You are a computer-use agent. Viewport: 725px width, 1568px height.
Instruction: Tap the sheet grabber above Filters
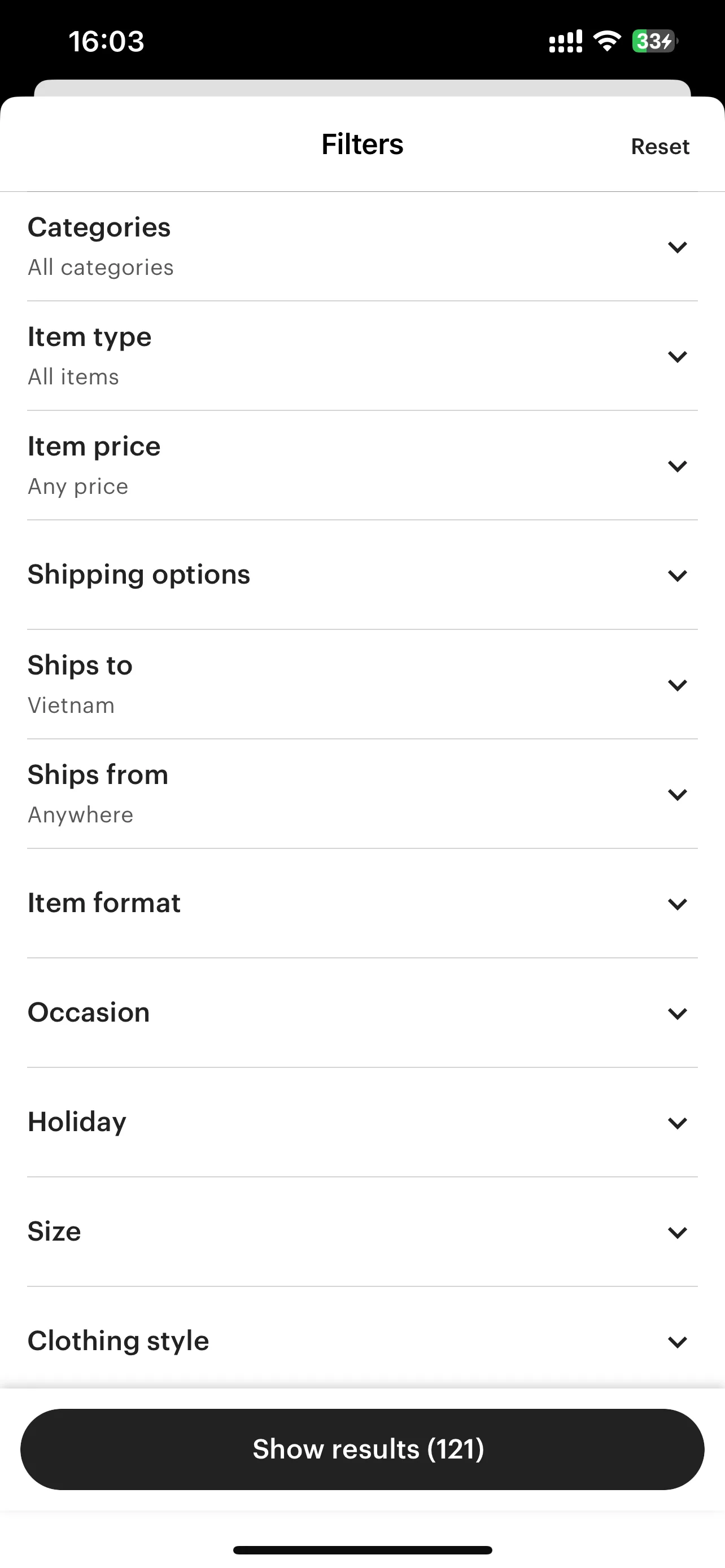coord(362,88)
